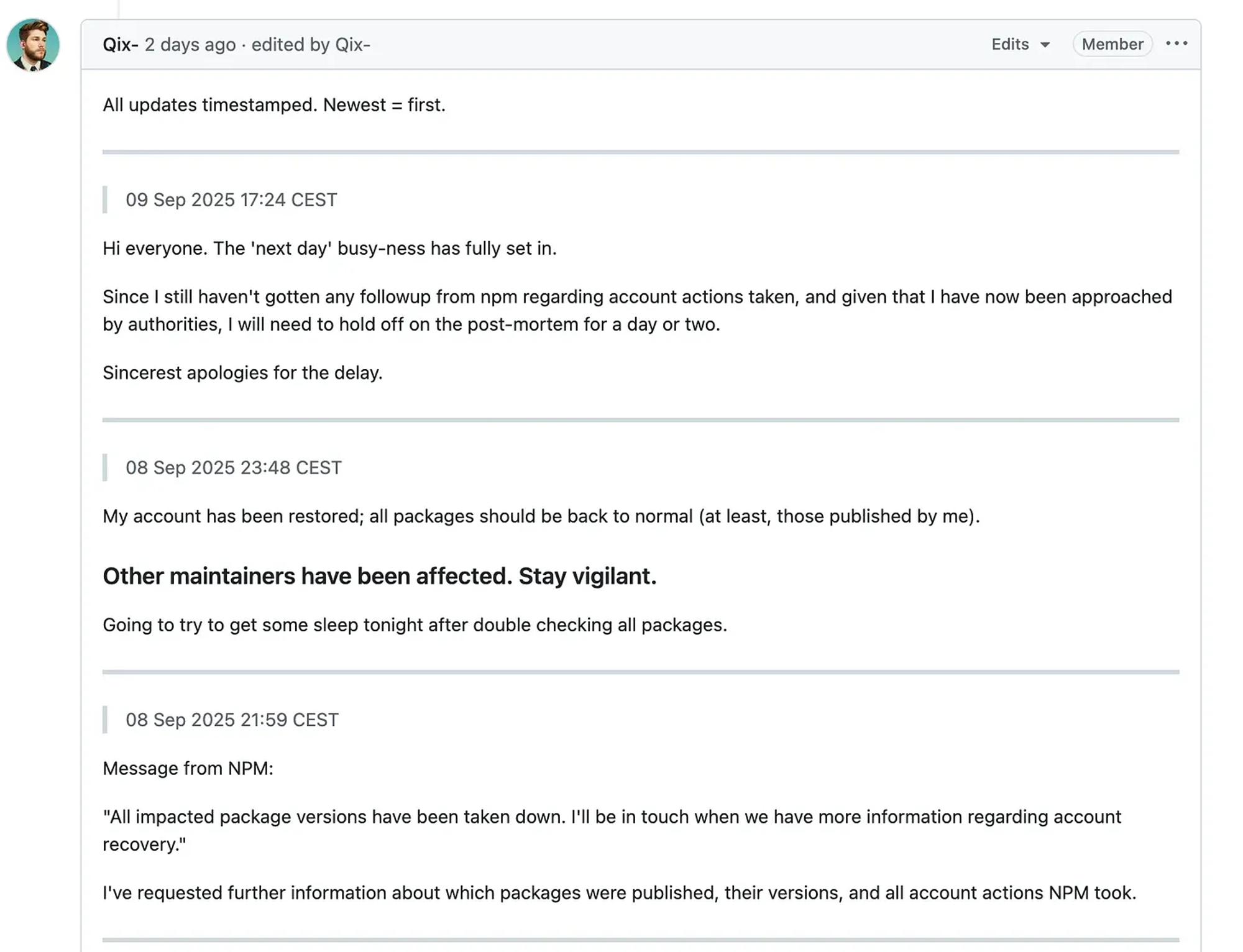
Task: Click the 08 Sep 2025 21:59 CEST quote
Action: tap(232, 720)
